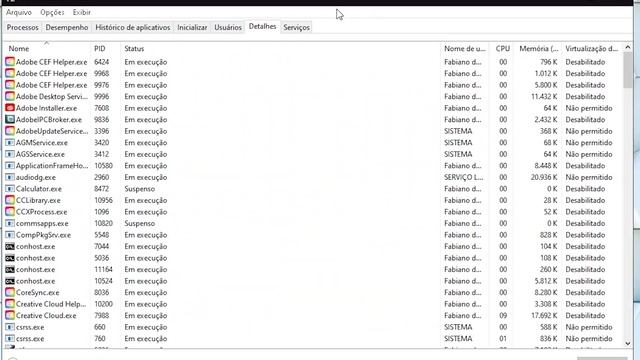Select the Calculator.exe process name
The height and width of the screenshot is (360, 640).
(39, 189)
